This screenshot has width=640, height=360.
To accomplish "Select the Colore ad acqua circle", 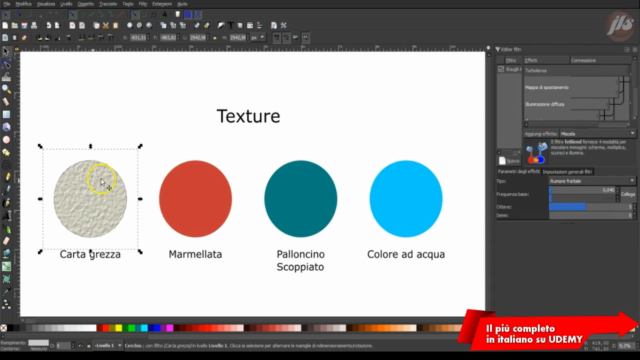I will coord(406,199).
